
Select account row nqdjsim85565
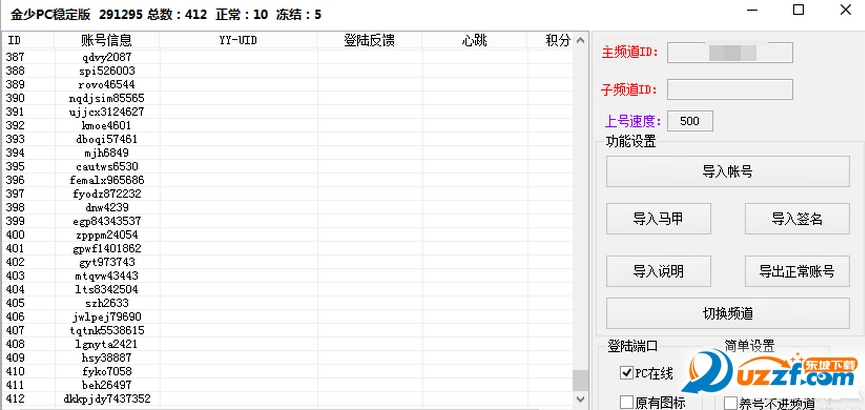point(287,98)
